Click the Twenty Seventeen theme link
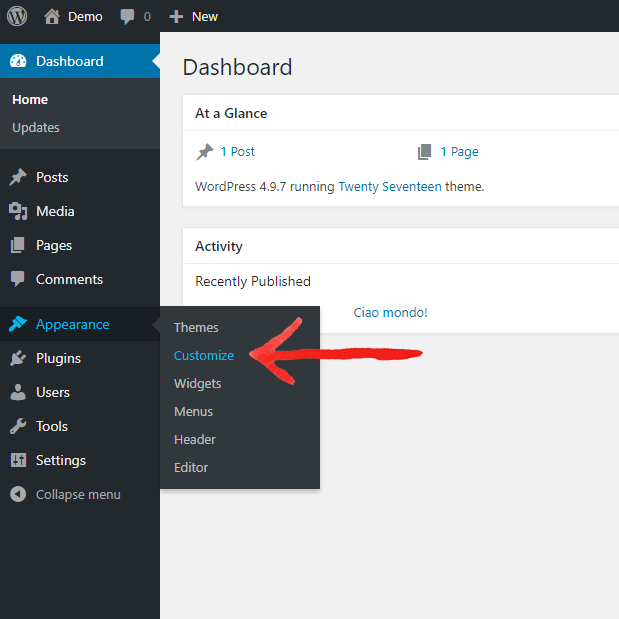The width and height of the screenshot is (619, 619). tap(390, 186)
